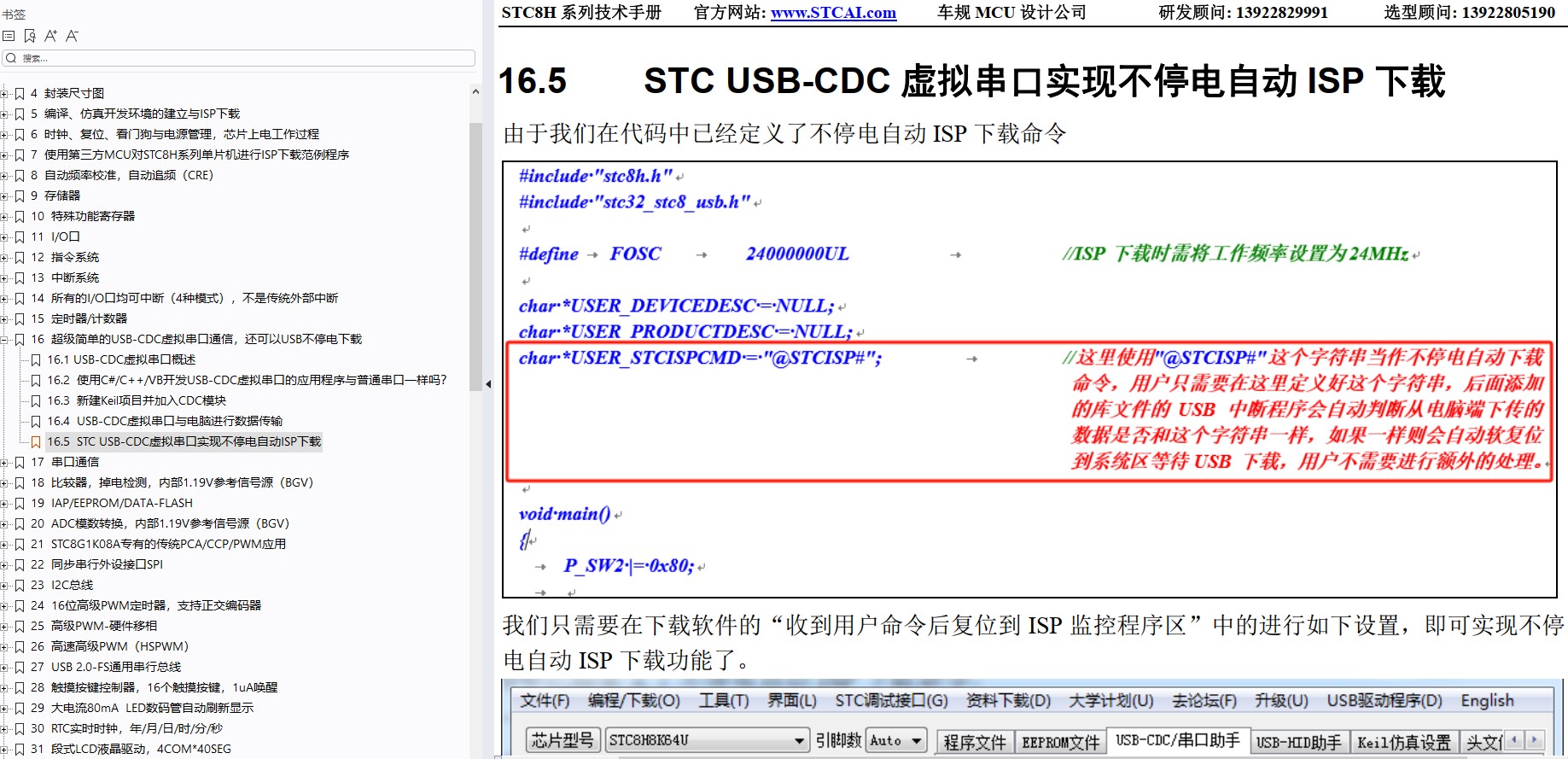This screenshot has height=759, width=1568.
Task: Click bookmark icon beside 17 串口通信
Action: coord(20,462)
